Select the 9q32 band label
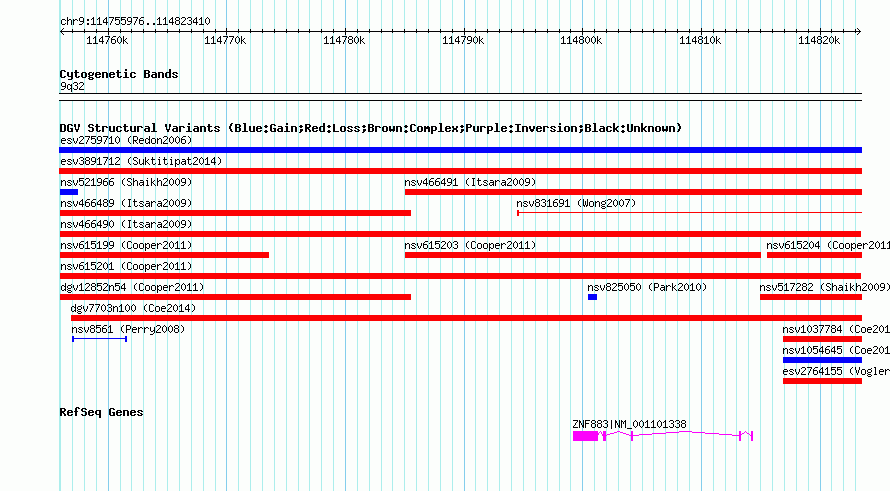The height and width of the screenshot is (491, 890). coord(72,86)
